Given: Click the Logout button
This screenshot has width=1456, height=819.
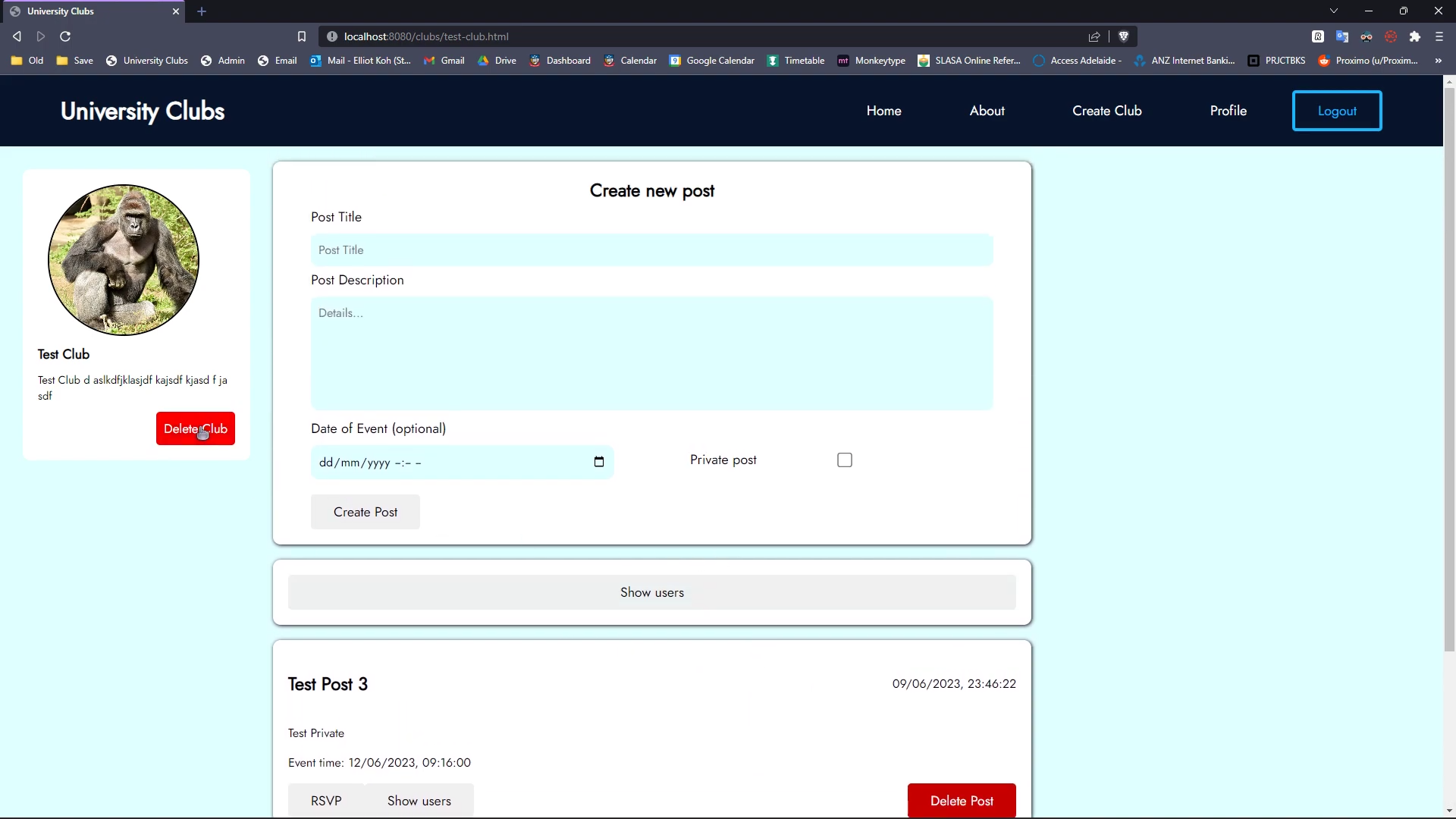Looking at the screenshot, I should pyautogui.click(x=1337, y=111).
